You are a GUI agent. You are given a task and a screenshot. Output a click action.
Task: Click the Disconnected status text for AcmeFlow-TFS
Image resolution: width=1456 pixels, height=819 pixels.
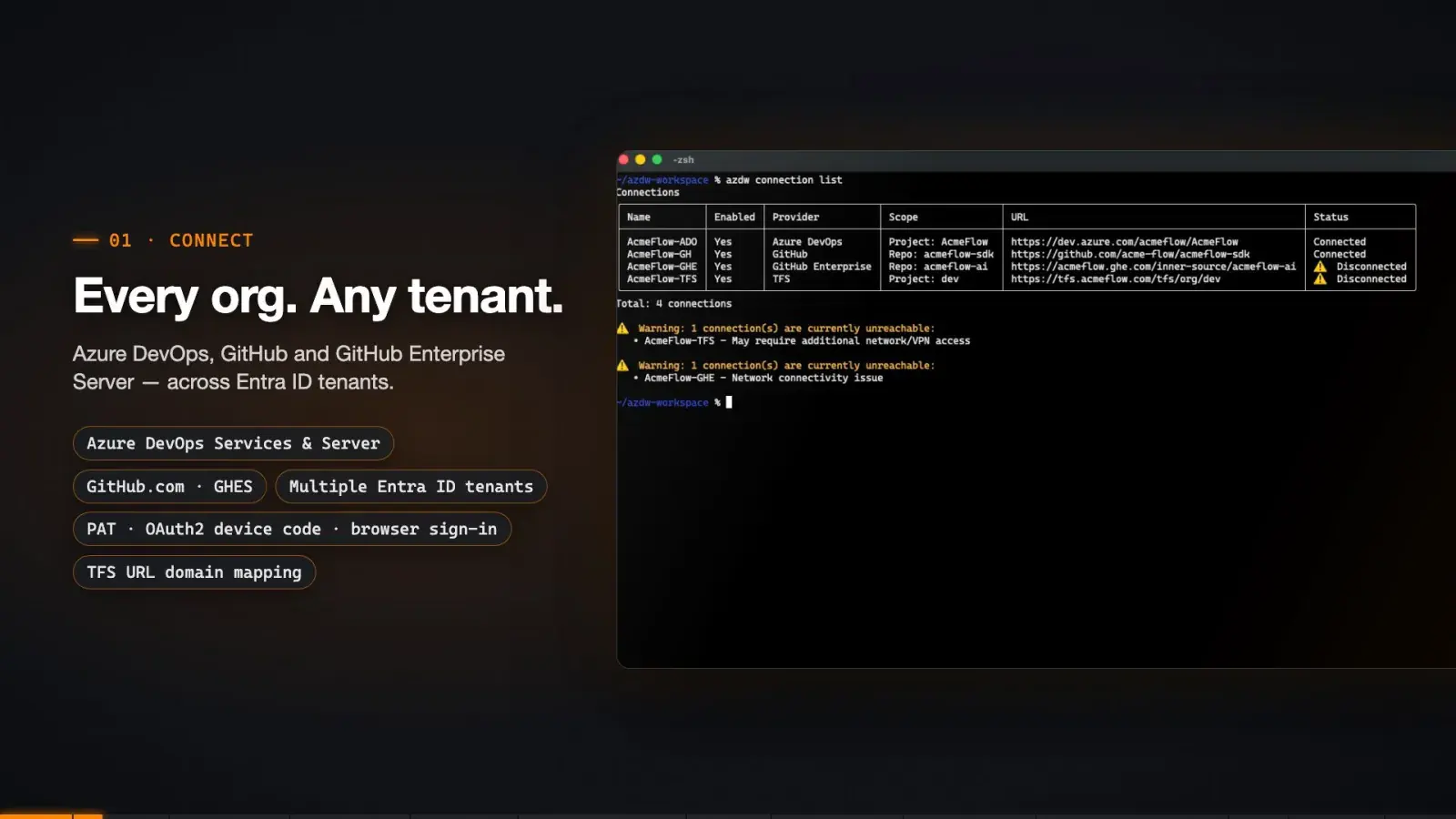(1371, 279)
